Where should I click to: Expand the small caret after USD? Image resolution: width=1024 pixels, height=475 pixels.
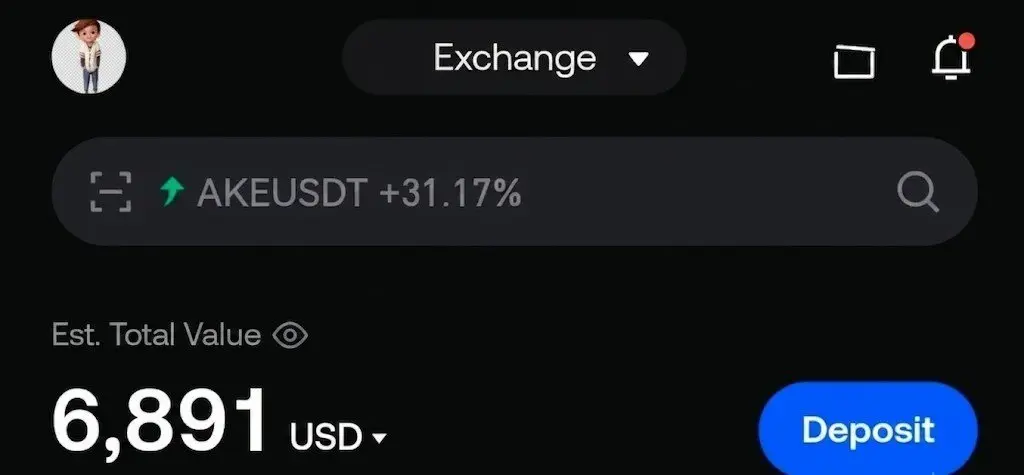(379, 438)
